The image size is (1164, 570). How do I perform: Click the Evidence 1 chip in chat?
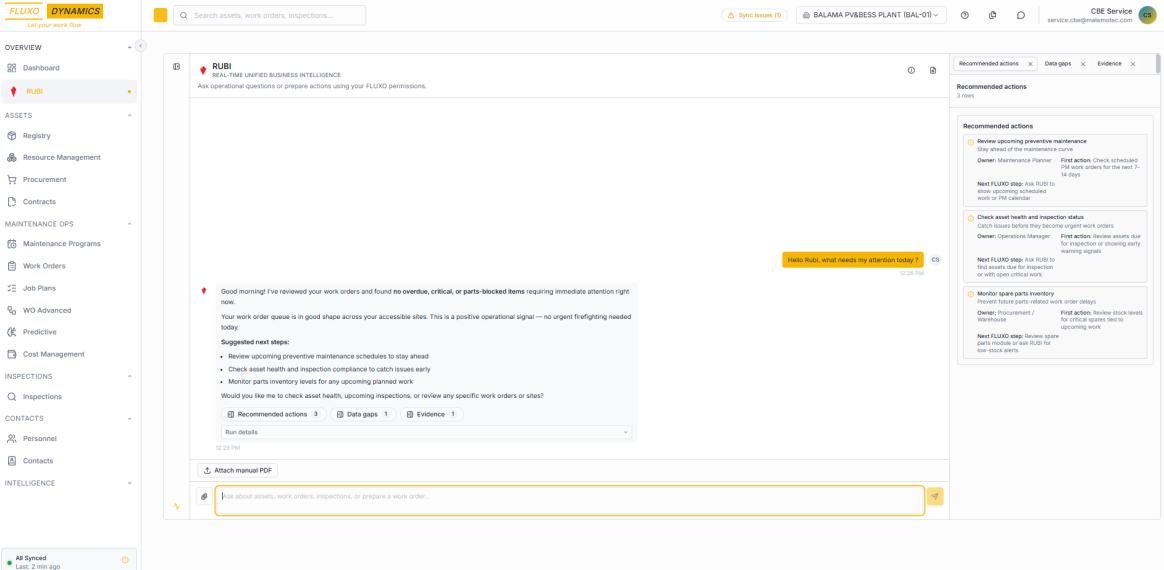coord(431,414)
